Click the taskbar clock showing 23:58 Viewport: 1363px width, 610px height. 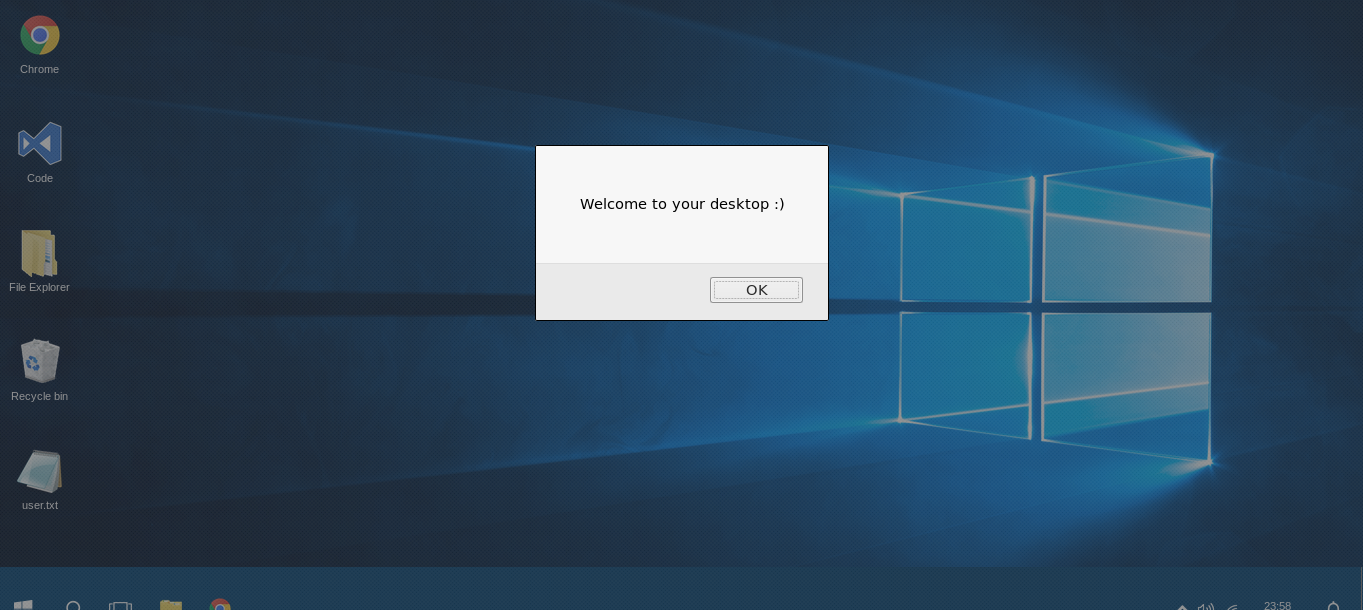(1277, 605)
